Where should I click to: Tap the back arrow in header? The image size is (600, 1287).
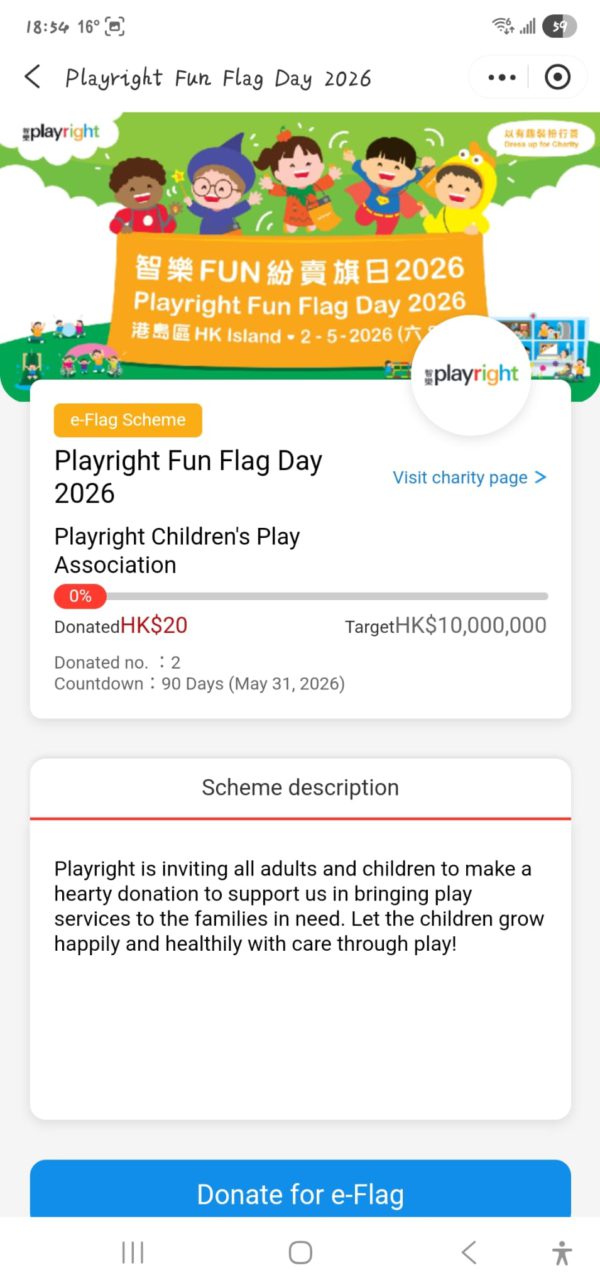click(x=33, y=77)
